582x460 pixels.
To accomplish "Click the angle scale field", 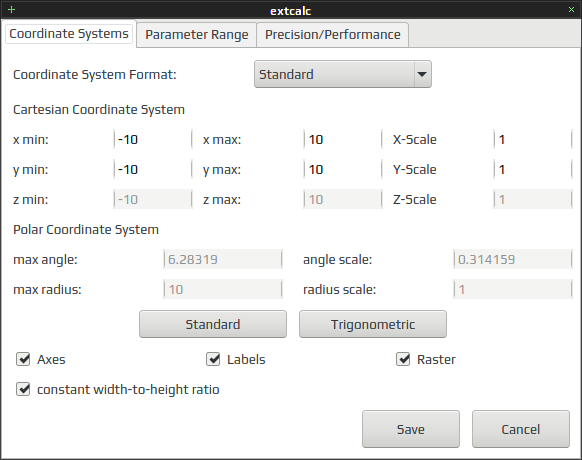I will coord(513,259).
